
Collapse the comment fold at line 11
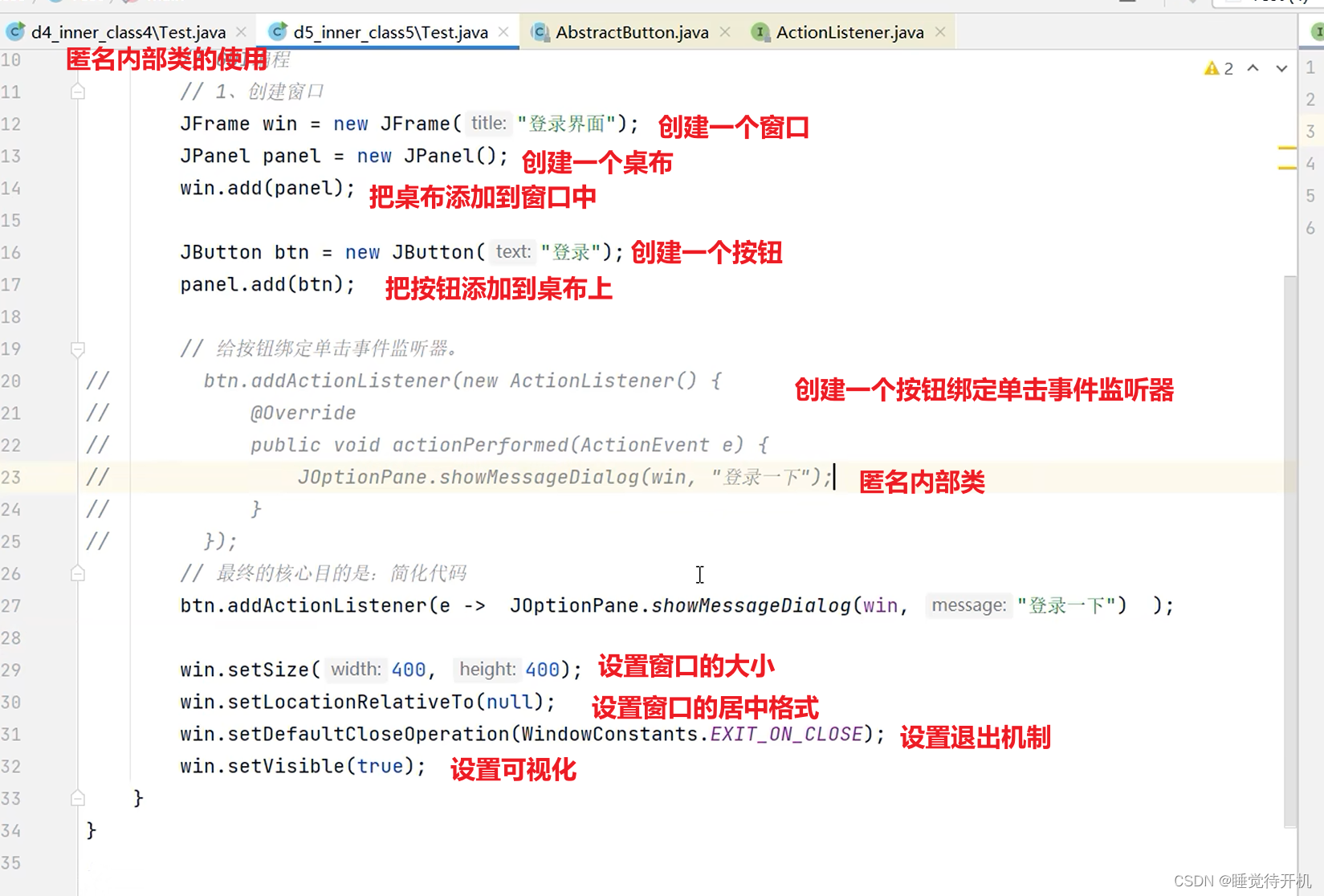pos(78,92)
